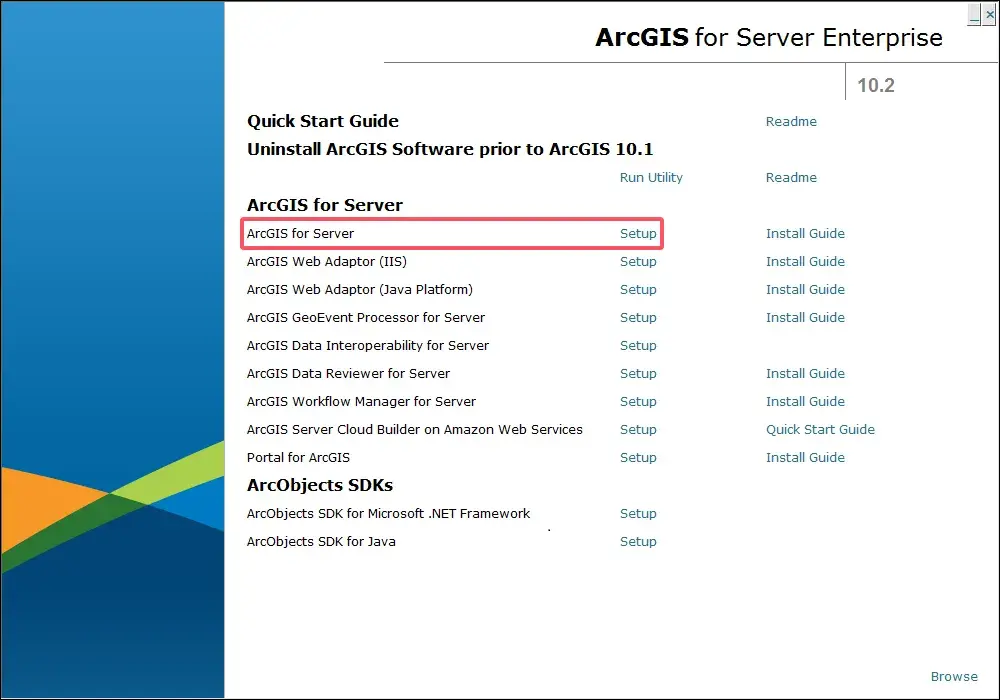
Task: Click Run Utility to uninstall prior ArcGIS
Action: coord(651,177)
